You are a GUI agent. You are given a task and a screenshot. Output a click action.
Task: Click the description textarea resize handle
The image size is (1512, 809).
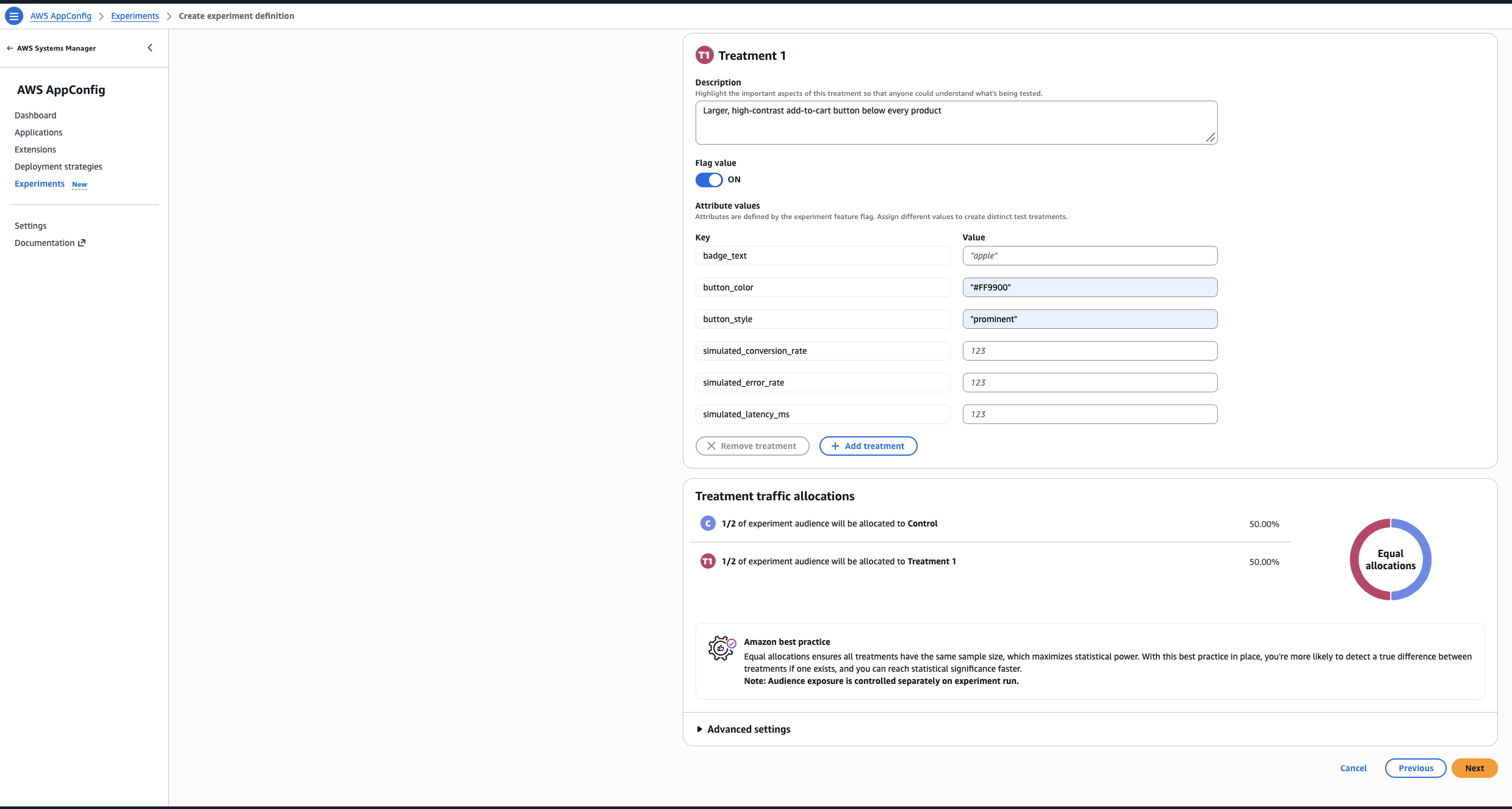point(1211,137)
